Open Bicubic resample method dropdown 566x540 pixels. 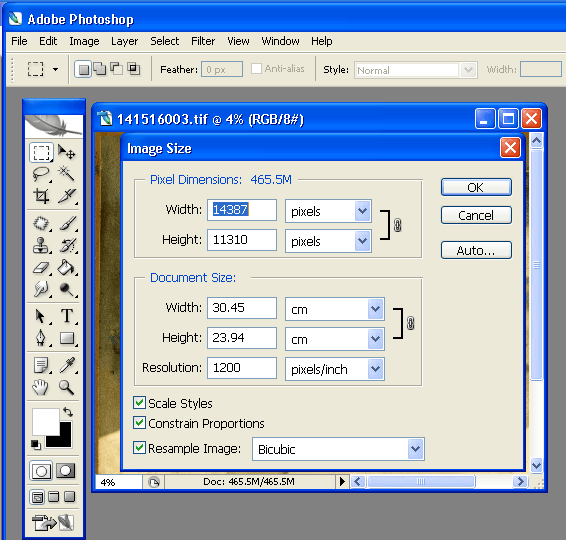415,449
